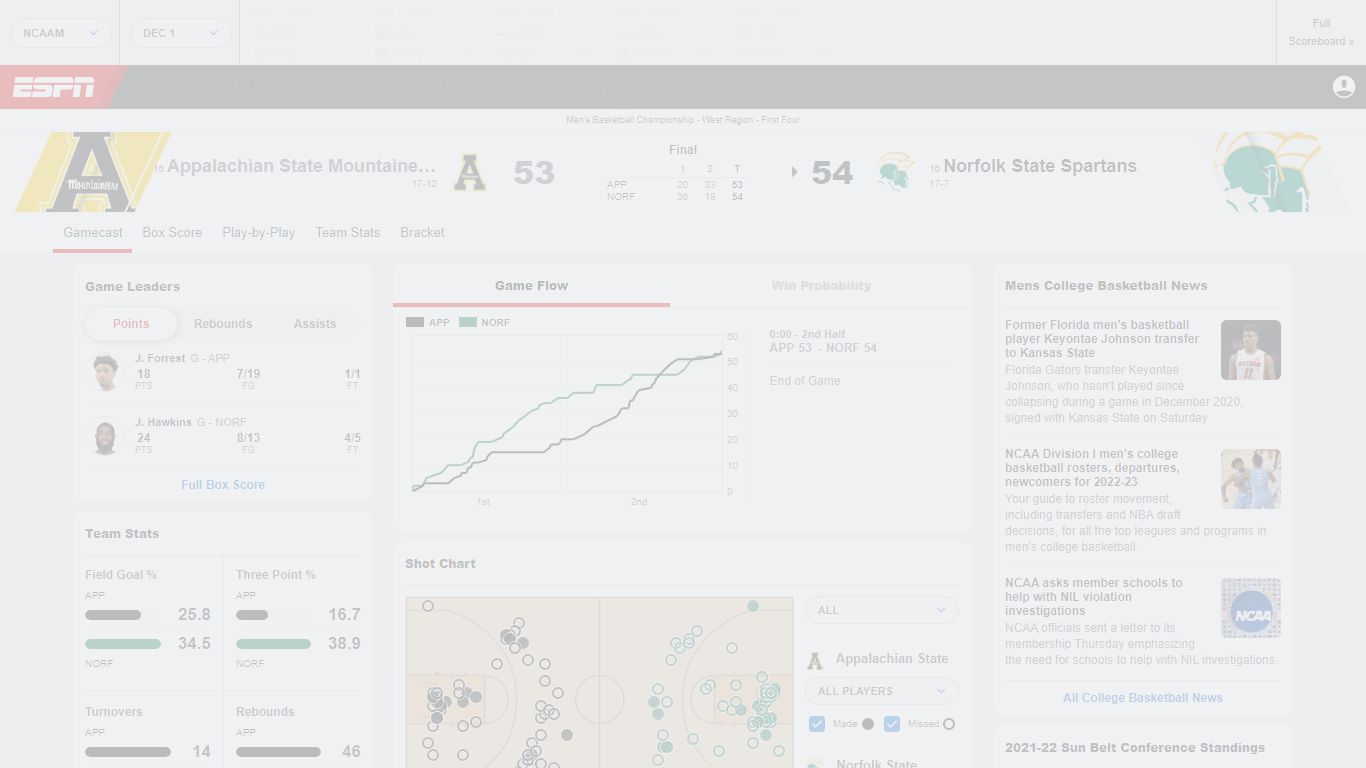The width and height of the screenshot is (1366, 768).
Task: Click the 38.9 three point value
Action: click(344, 644)
